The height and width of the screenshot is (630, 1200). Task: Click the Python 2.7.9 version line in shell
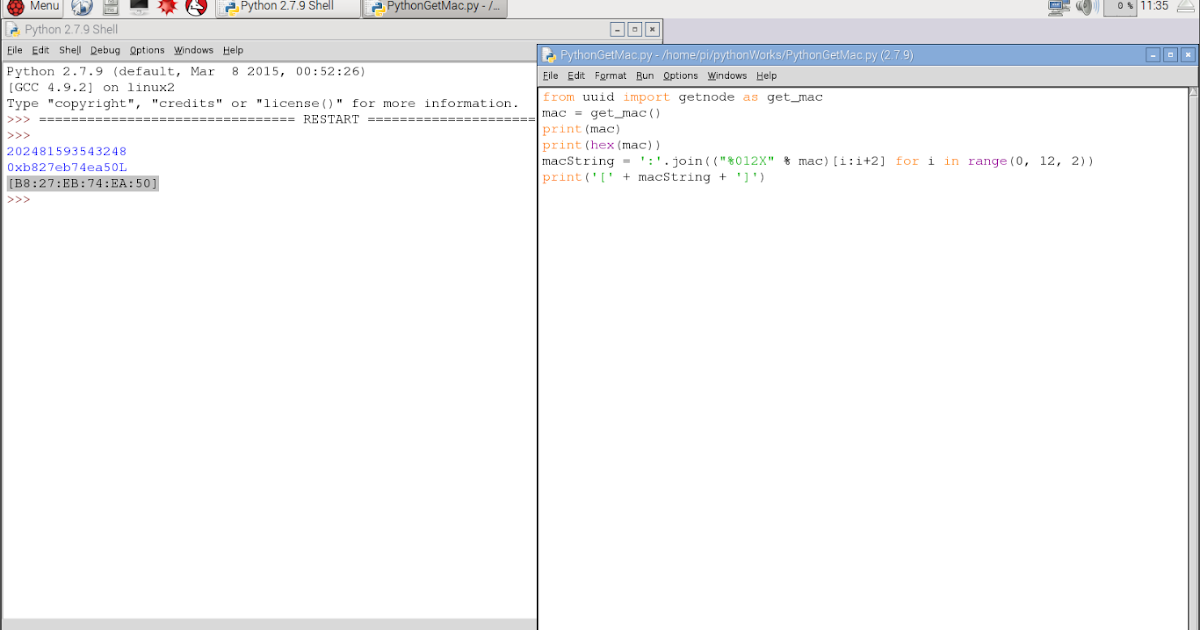pyautogui.click(x=186, y=72)
